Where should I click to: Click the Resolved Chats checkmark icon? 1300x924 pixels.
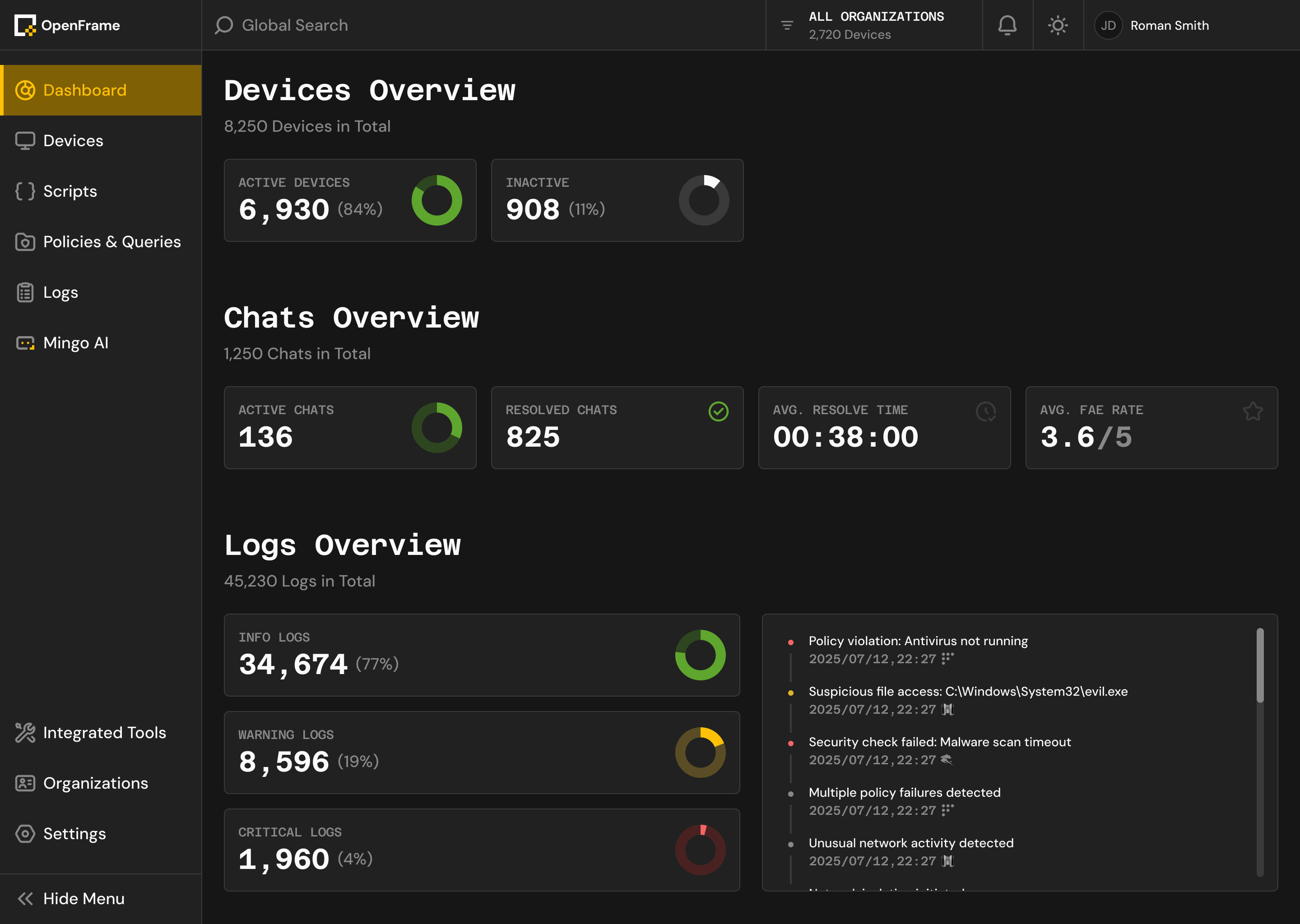[x=718, y=411]
